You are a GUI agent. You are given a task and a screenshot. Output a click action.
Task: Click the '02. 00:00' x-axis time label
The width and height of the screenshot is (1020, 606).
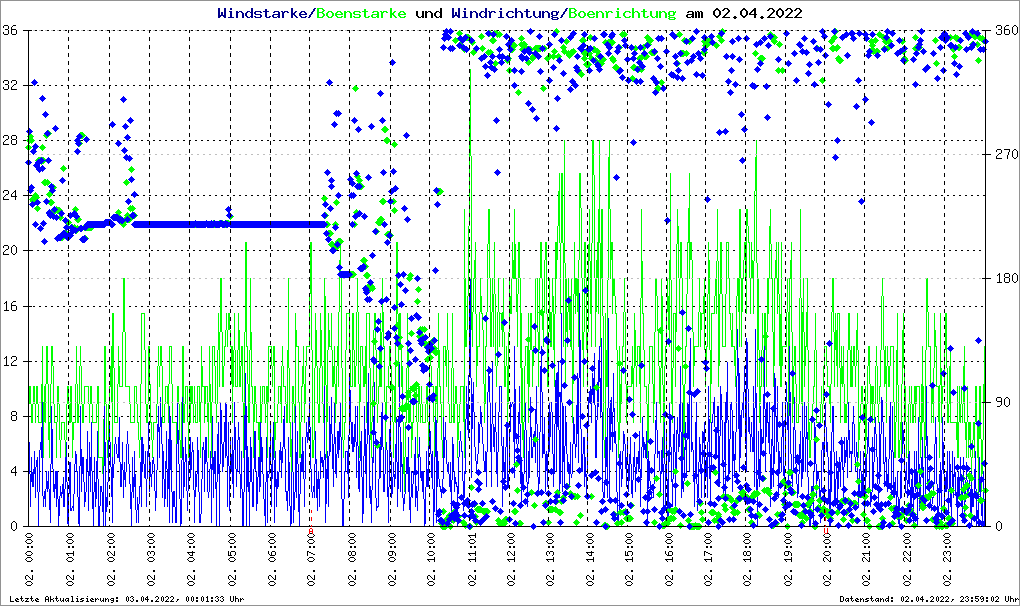(x=31, y=561)
